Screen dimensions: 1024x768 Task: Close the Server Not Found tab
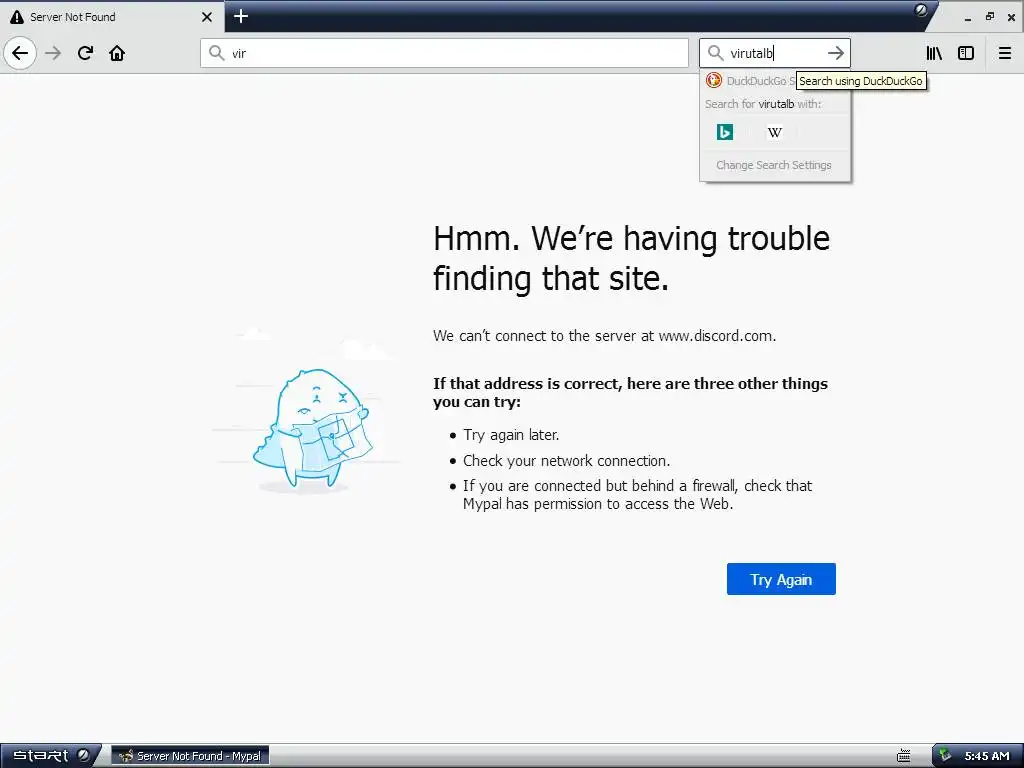pyautogui.click(x=207, y=17)
